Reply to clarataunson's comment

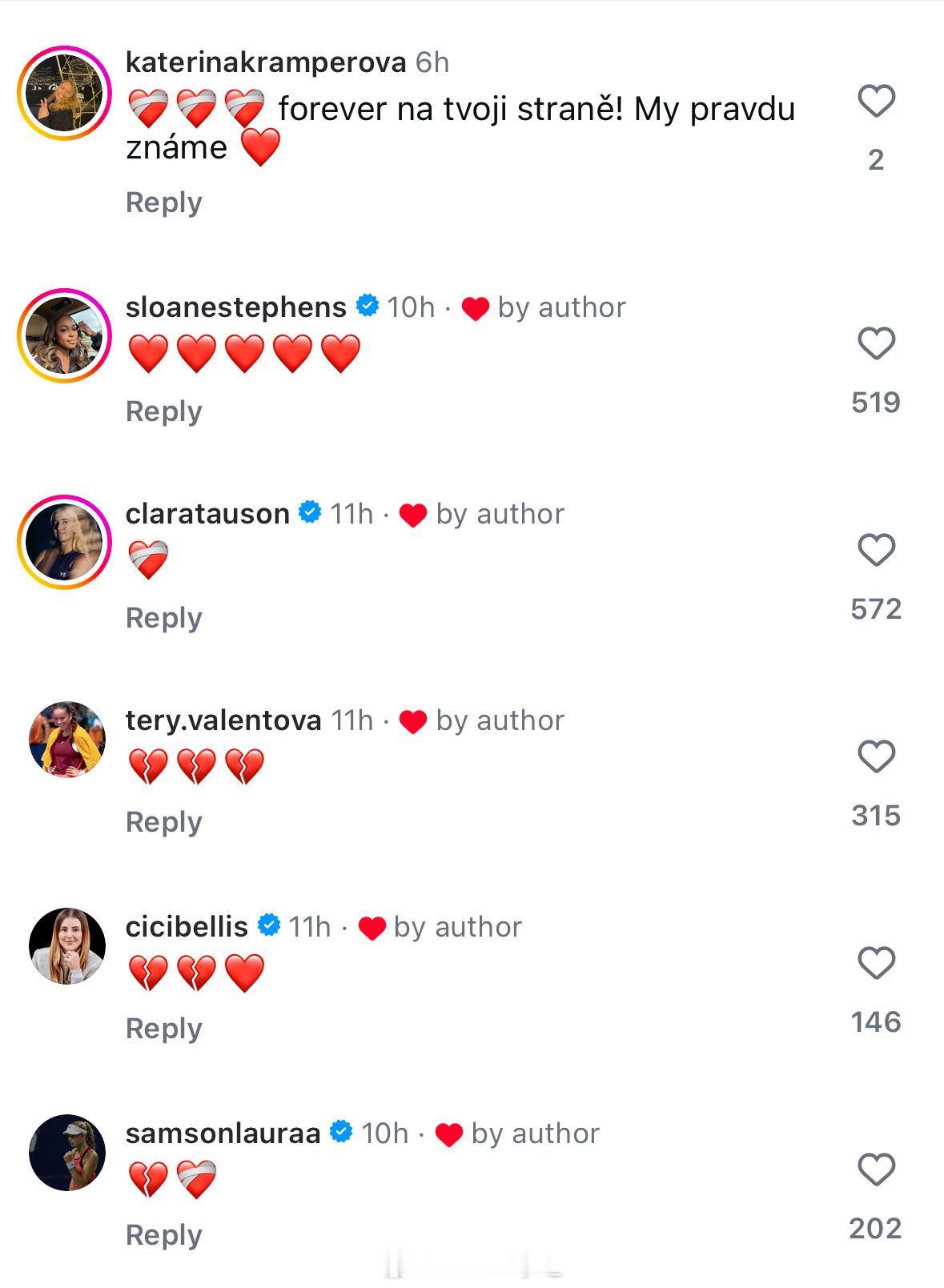pyautogui.click(x=164, y=618)
